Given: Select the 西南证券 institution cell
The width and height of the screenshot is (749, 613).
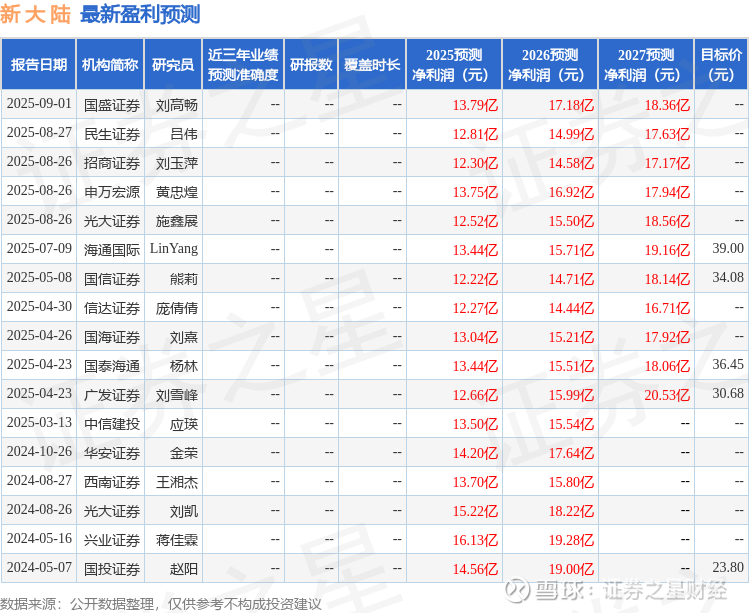Looking at the screenshot, I should click(x=110, y=481).
